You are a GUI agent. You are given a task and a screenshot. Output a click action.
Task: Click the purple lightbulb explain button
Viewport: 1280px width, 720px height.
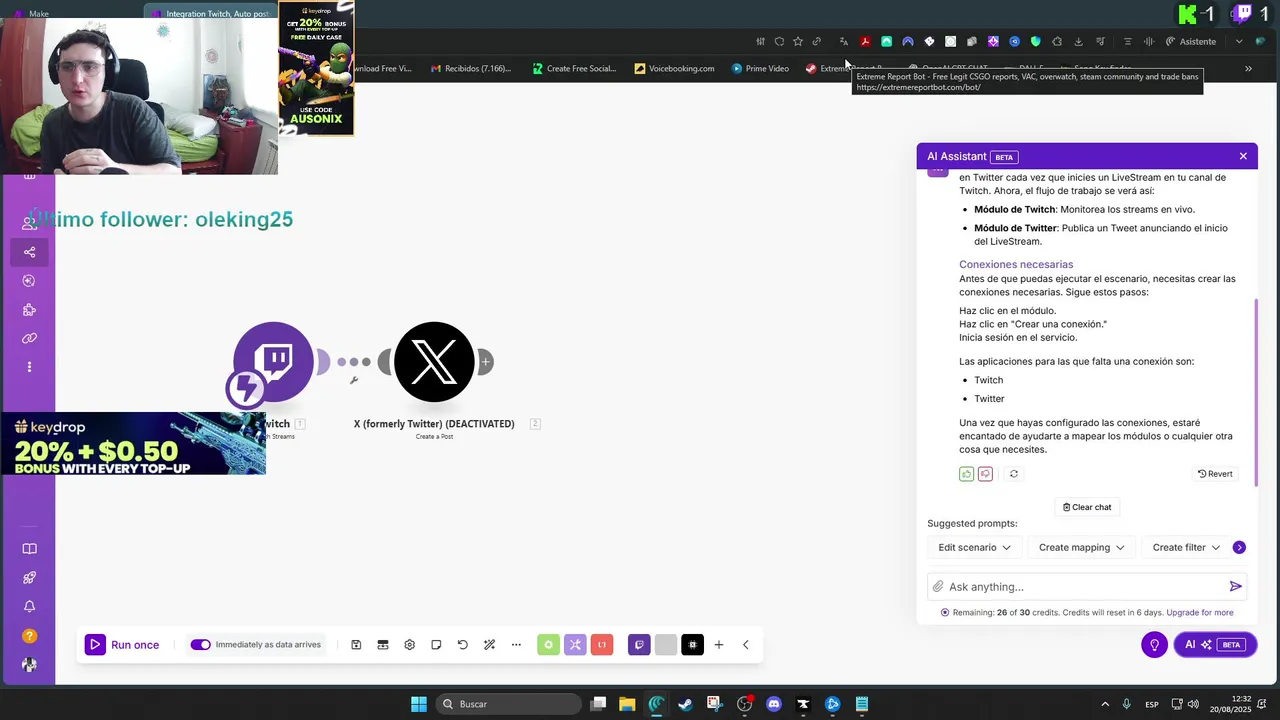pyautogui.click(x=1154, y=645)
